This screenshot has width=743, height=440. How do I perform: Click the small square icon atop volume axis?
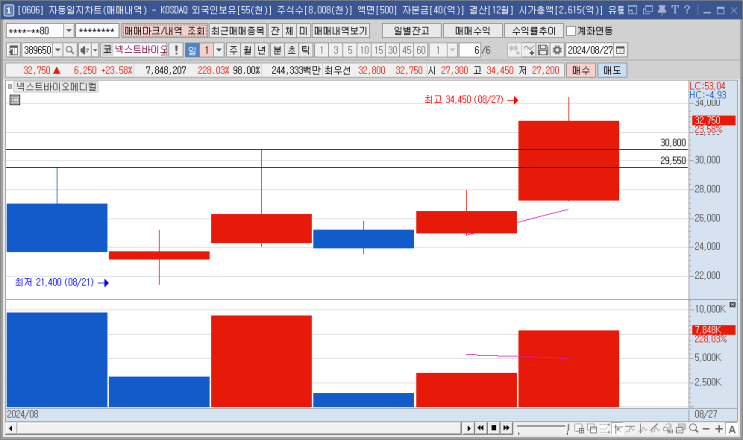click(732, 305)
